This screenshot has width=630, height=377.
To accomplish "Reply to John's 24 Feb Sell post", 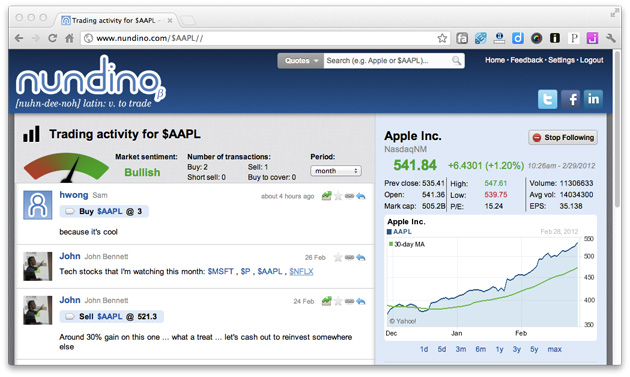I will [x=361, y=301].
